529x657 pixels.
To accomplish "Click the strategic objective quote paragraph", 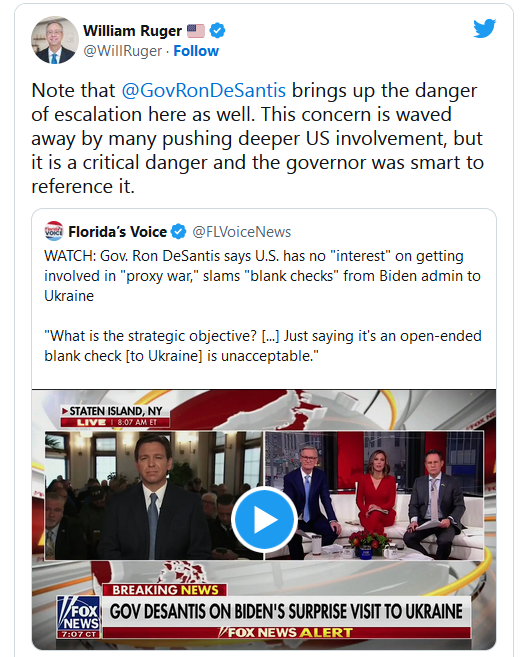I will click(x=263, y=346).
